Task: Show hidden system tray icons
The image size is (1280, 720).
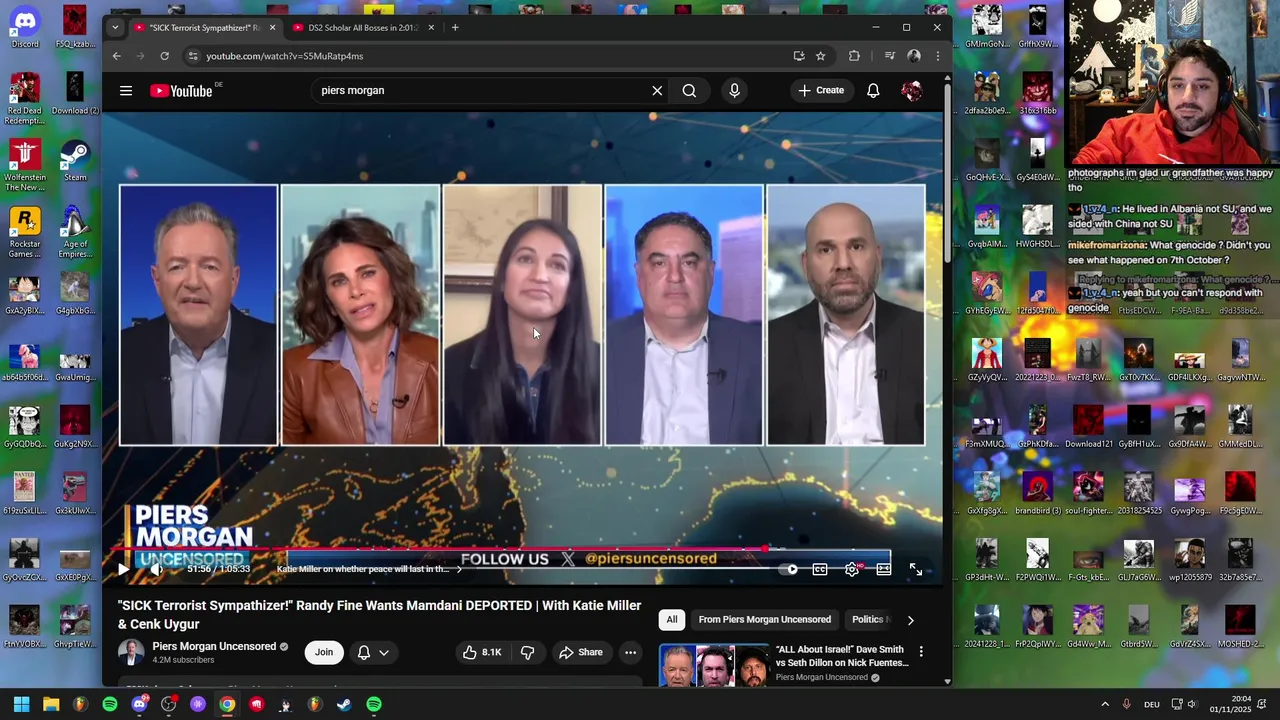Action: pyautogui.click(x=1105, y=704)
